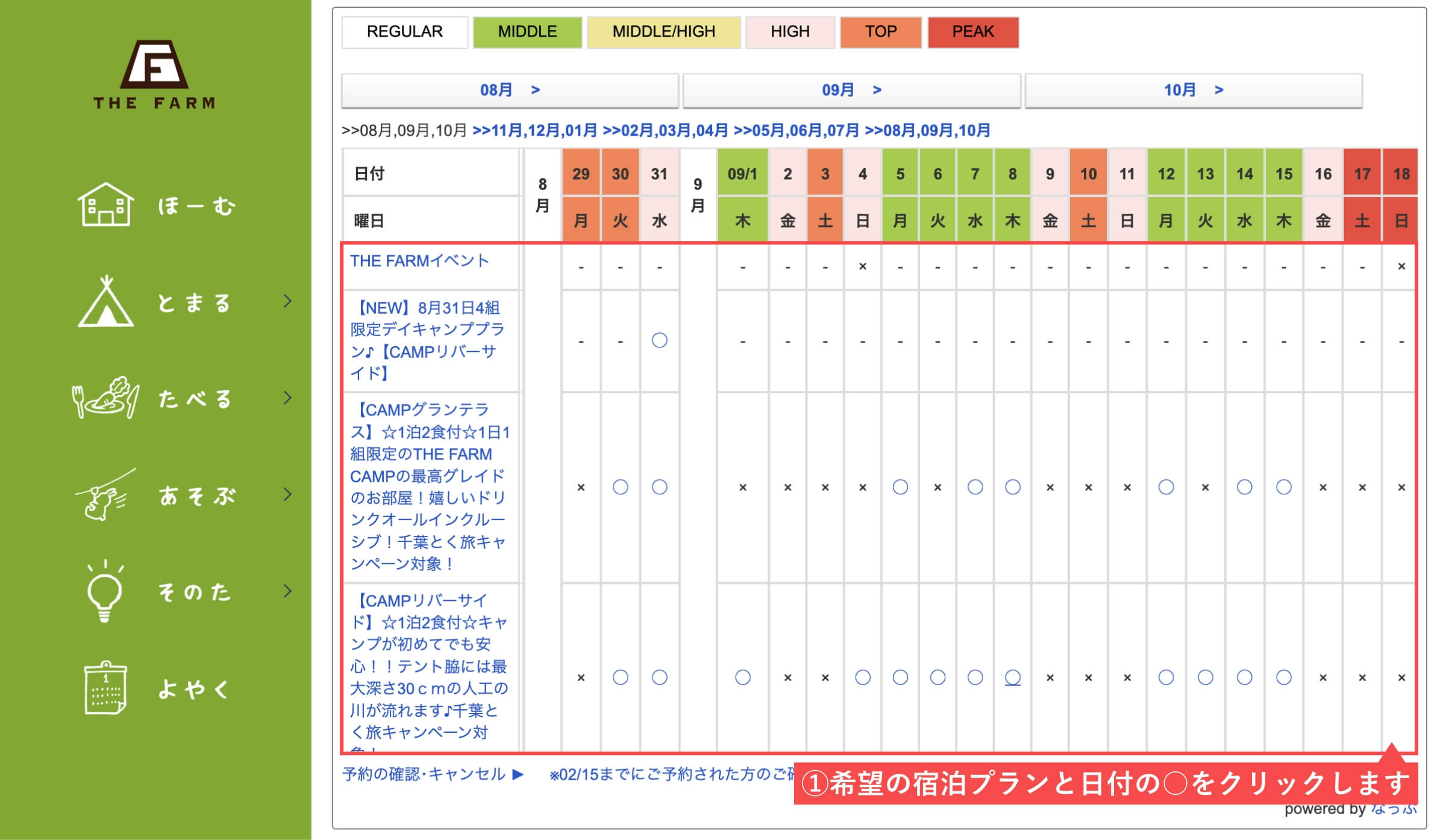Click the 日付 row header
The image size is (1446, 840).
tap(431, 173)
